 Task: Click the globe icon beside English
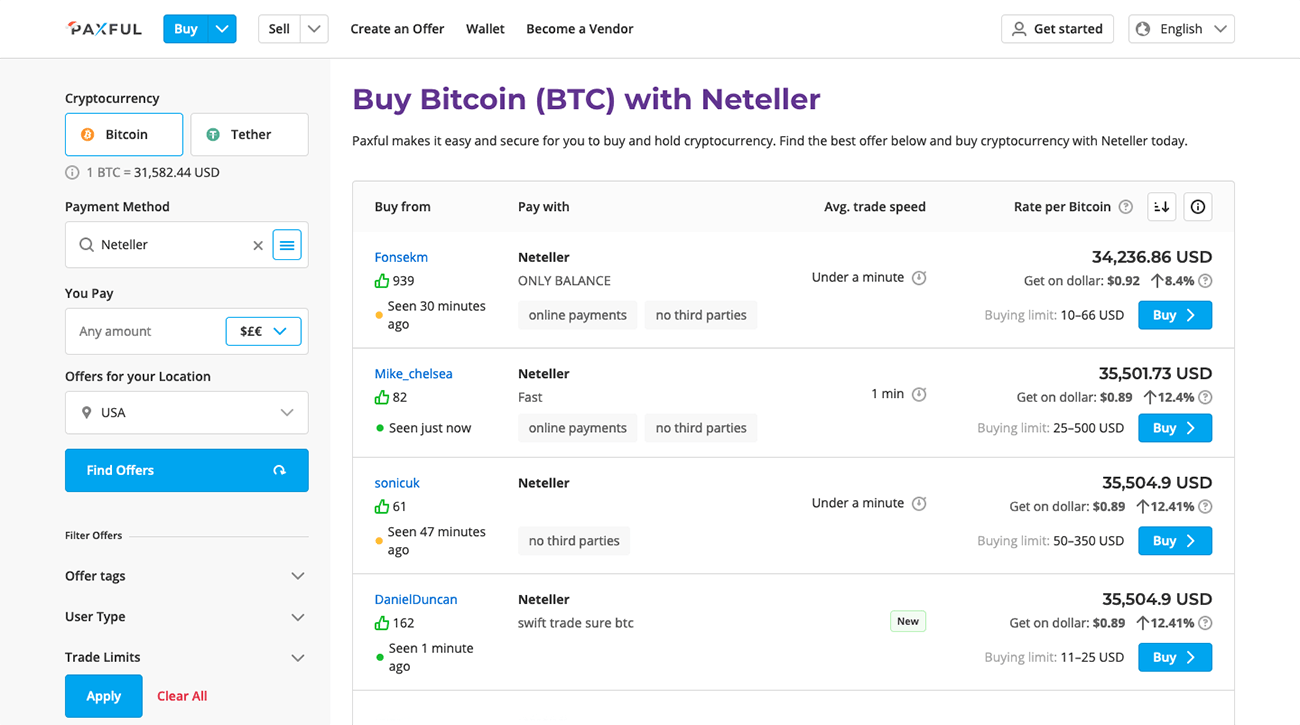(1144, 29)
